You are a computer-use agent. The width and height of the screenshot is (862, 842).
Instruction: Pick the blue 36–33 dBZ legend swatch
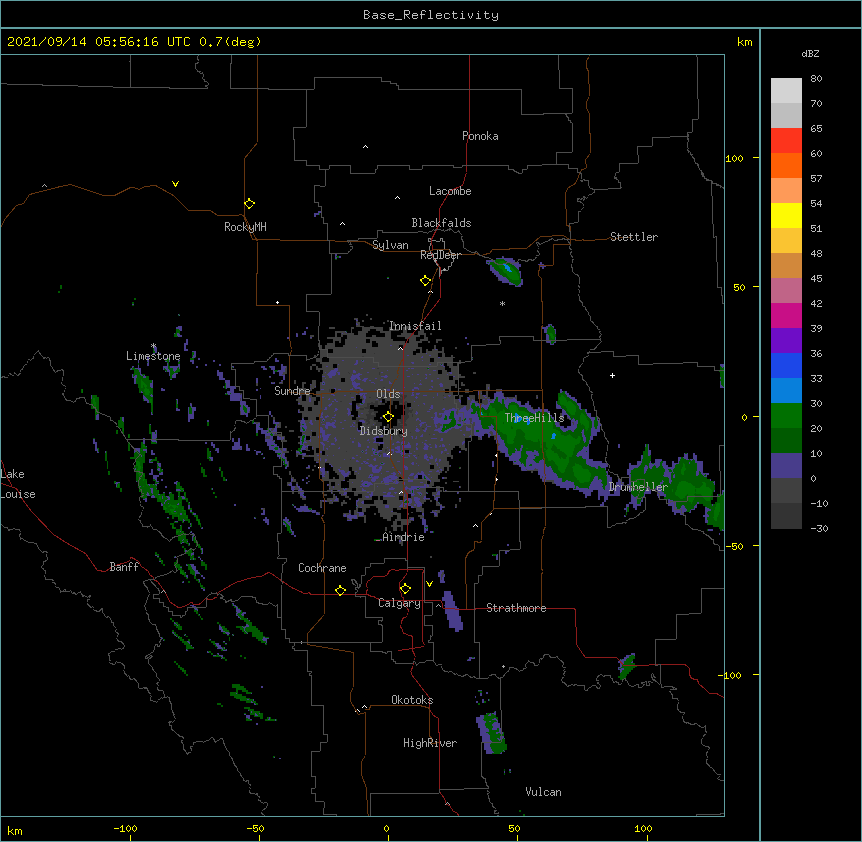786,365
